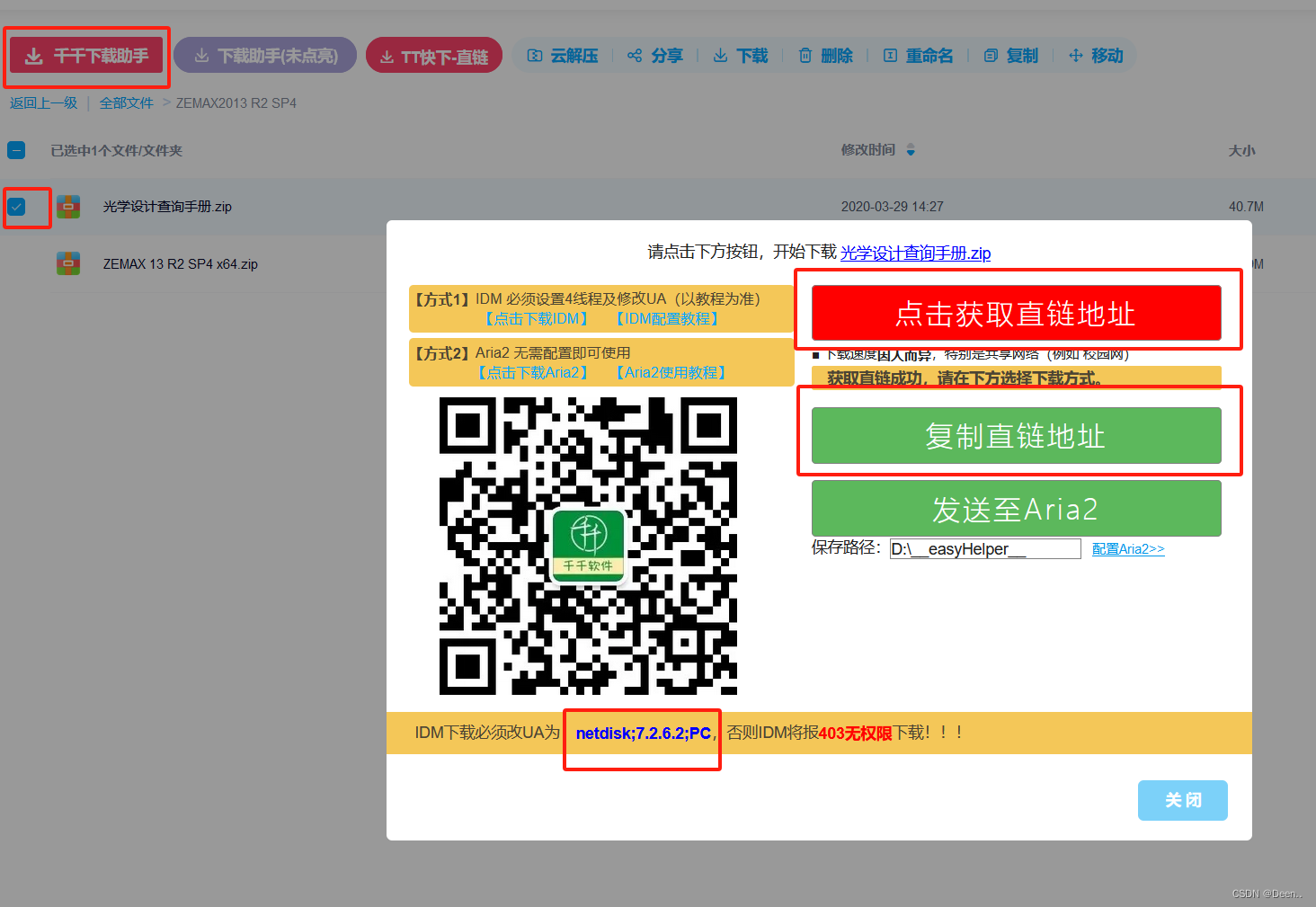1316x907 pixels.
Task: Open 云解压 toolbar option
Action: point(563,56)
